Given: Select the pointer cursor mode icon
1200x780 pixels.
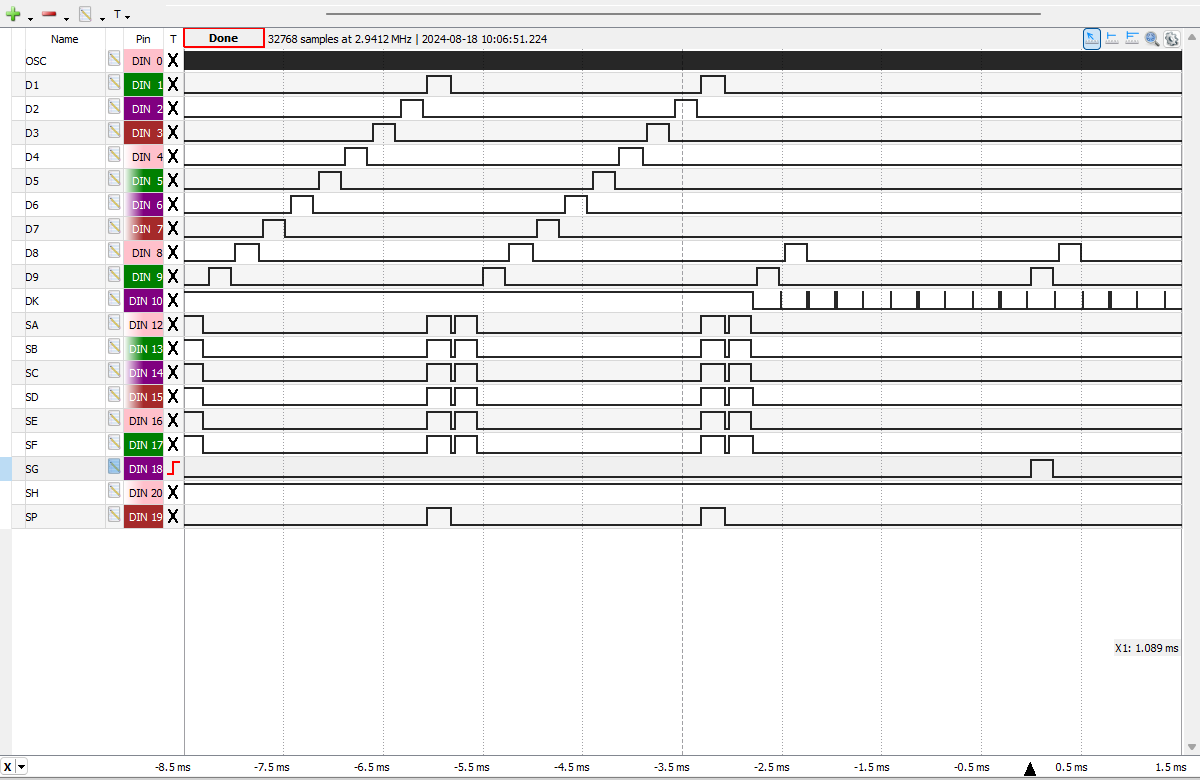Looking at the screenshot, I should (x=1092, y=38).
